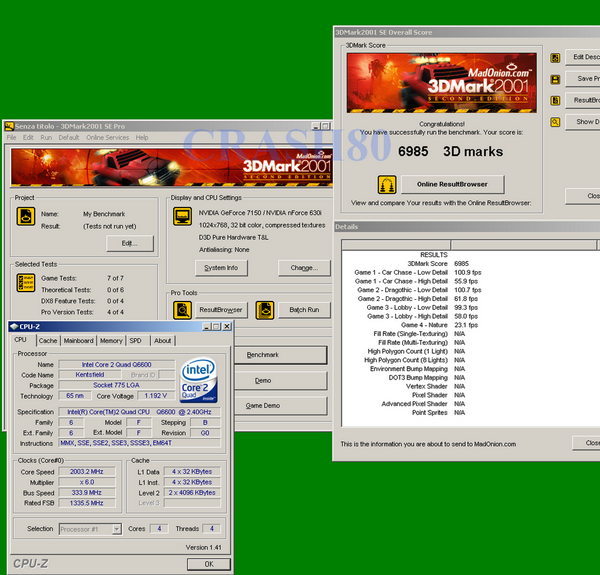
Task: Switch to the SPD tab in CPU-Z
Action: point(135,340)
